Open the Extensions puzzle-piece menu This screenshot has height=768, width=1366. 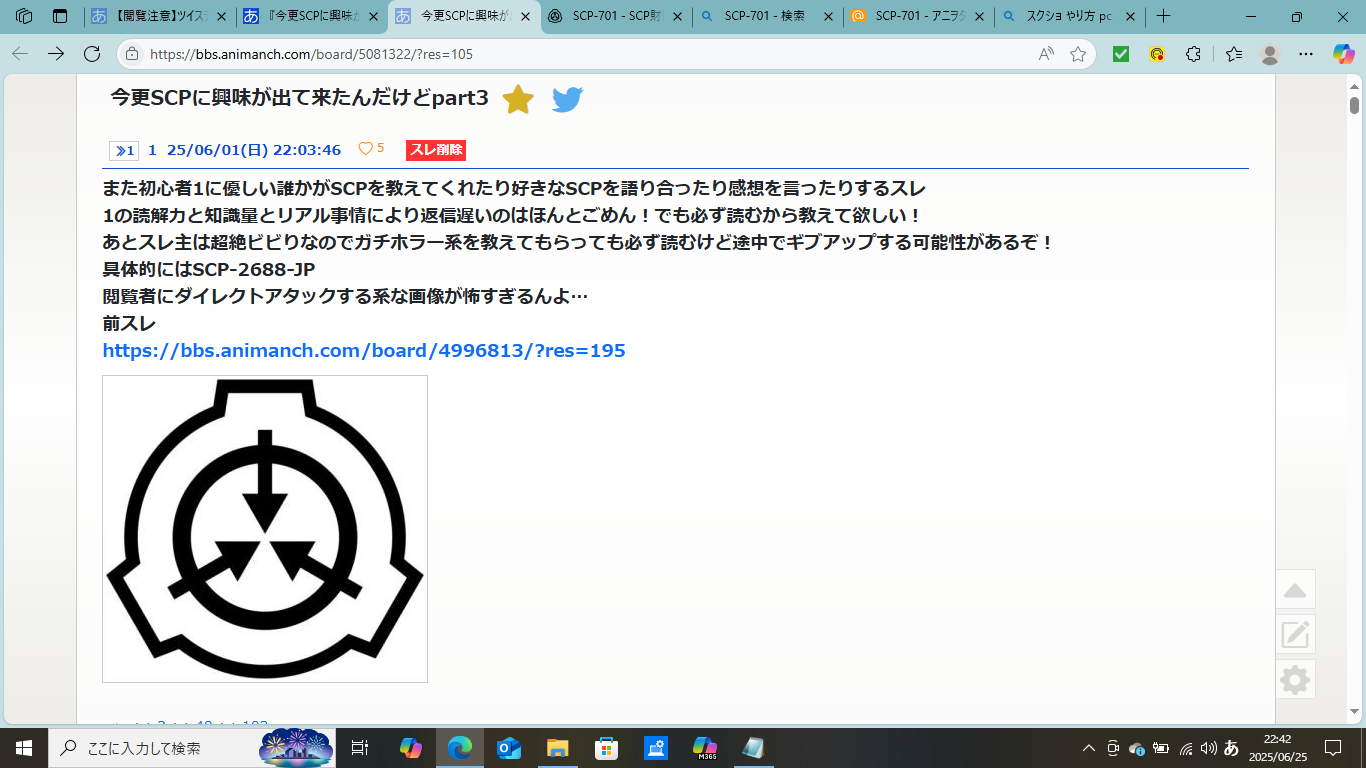[x=1193, y=54]
